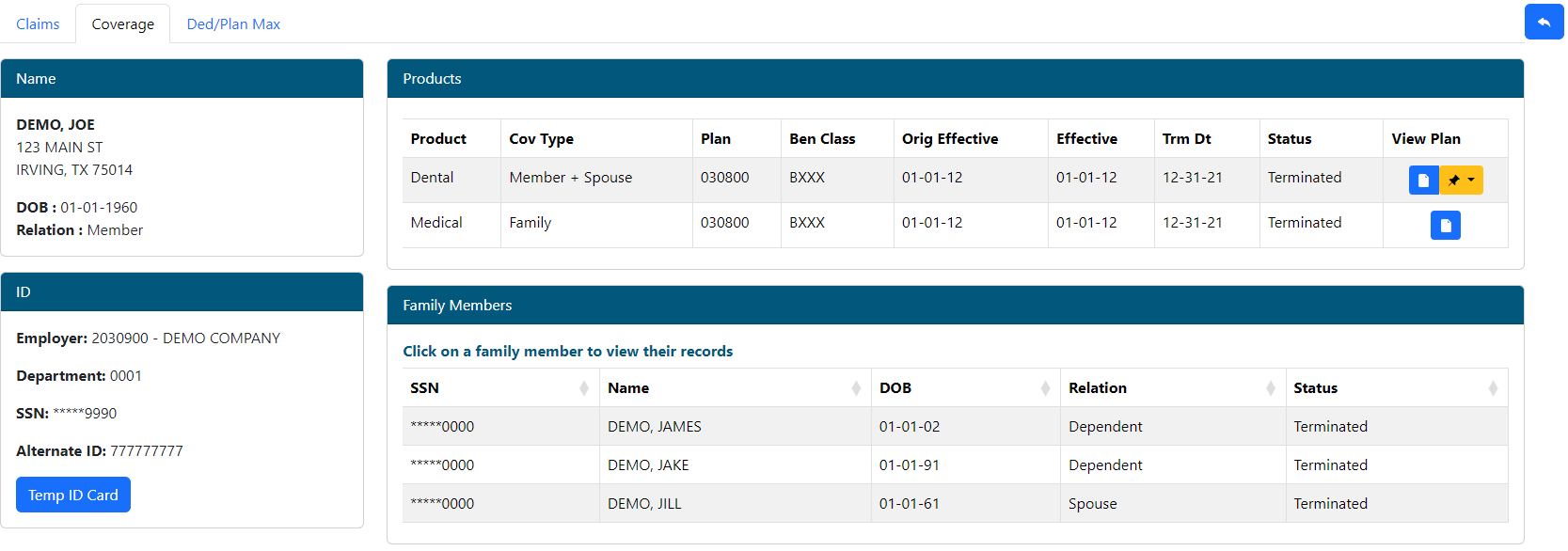Screen dimensions: 1568x551
Task: Click the address IRVING, TX 75014
Action: (74, 169)
